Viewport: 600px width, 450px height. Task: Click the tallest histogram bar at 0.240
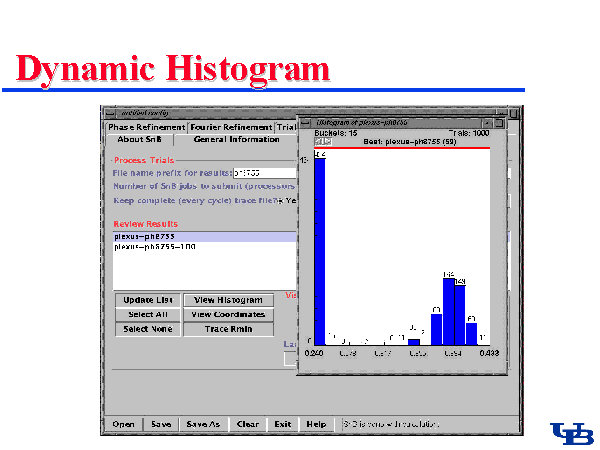click(x=320, y=250)
